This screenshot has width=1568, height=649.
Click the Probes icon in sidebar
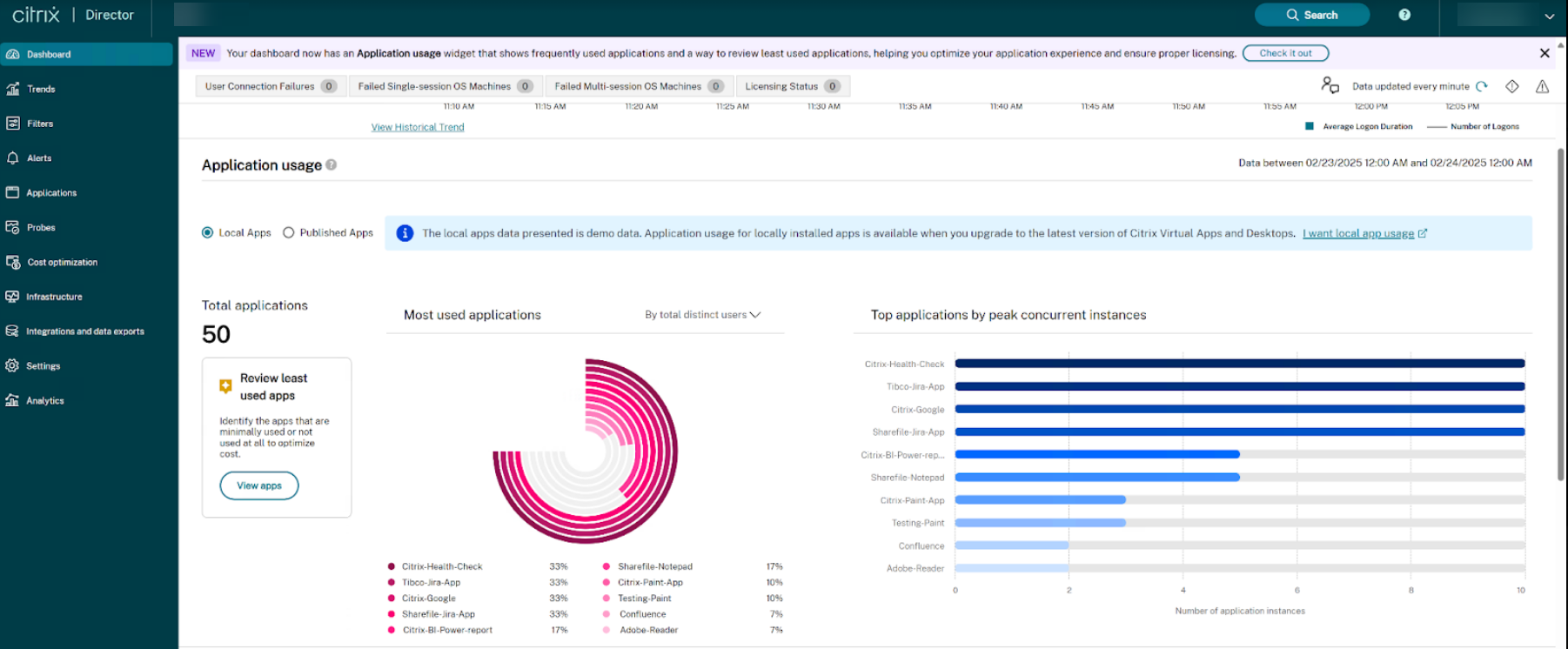click(12, 227)
